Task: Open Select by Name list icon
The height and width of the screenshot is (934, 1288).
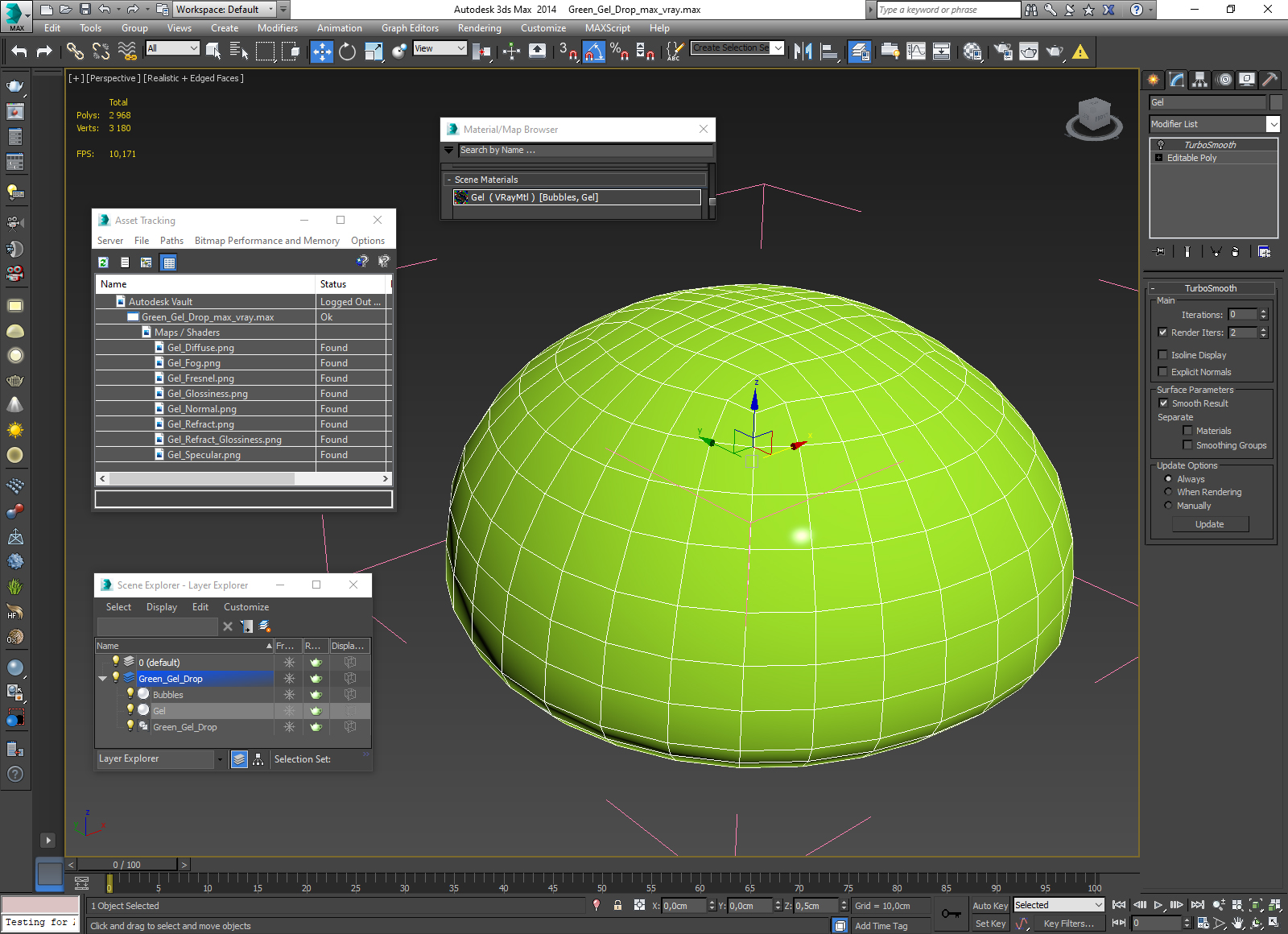Action: (239, 52)
